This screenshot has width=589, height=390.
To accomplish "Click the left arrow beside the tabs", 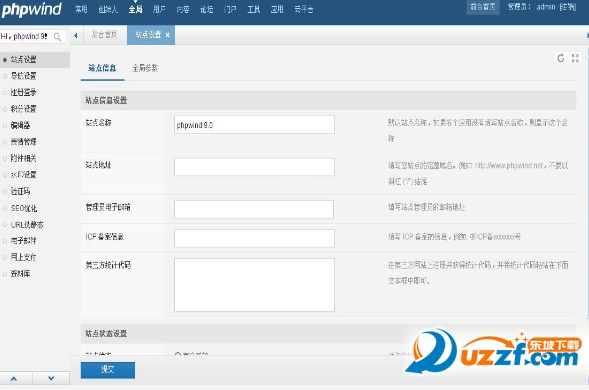I will click(x=76, y=36).
